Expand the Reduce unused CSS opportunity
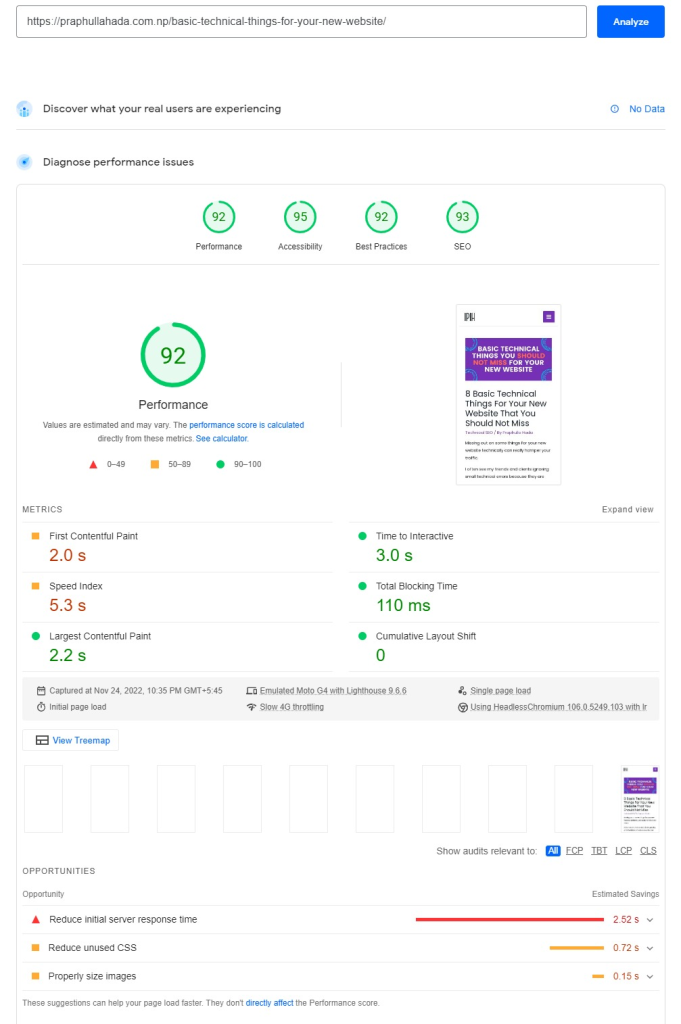The image size is (681, 1024). [650, 948]
